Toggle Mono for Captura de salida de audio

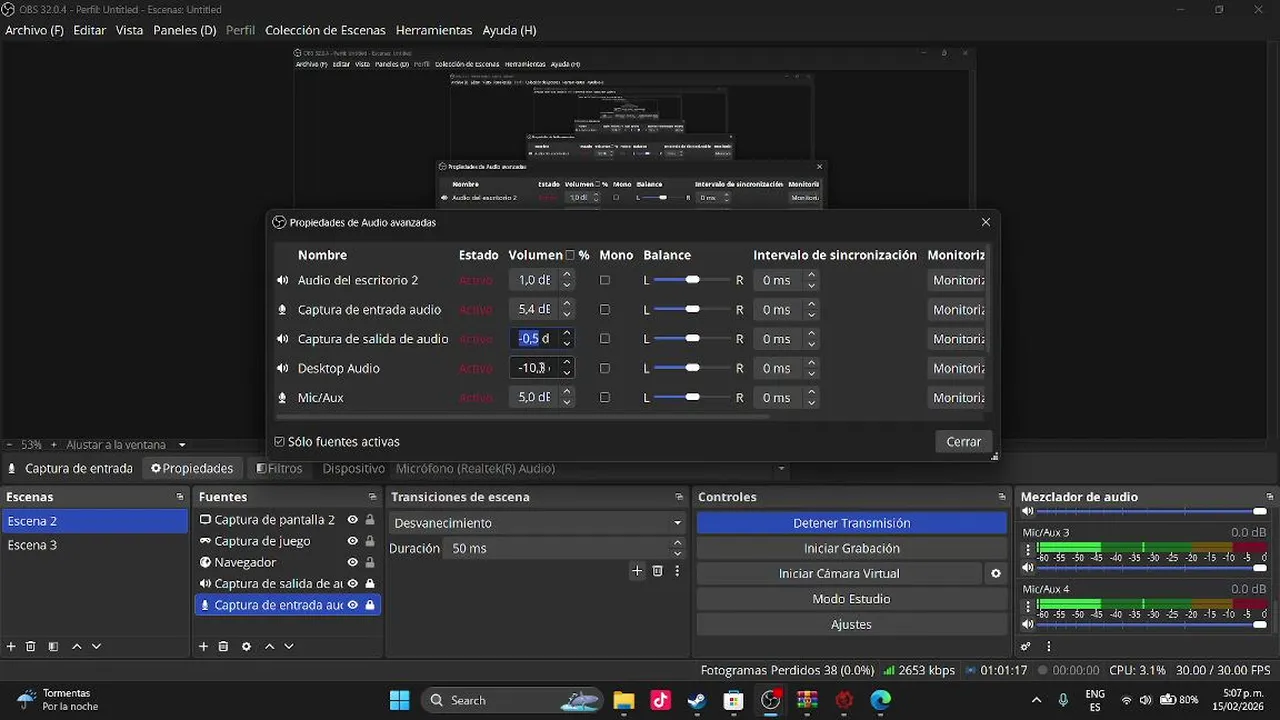[605, 339]
